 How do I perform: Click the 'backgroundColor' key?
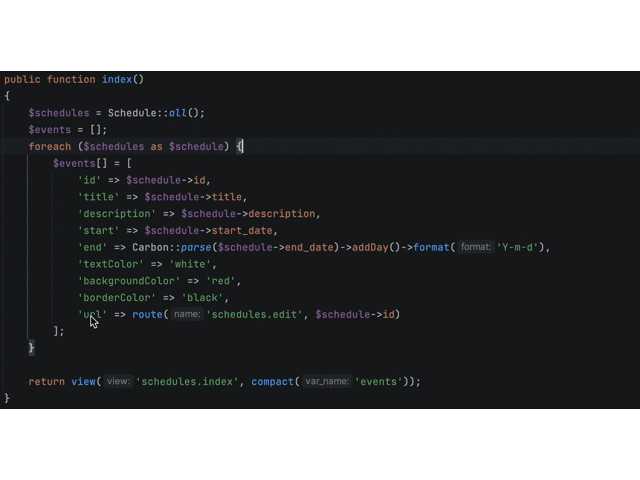click(129, 281)
